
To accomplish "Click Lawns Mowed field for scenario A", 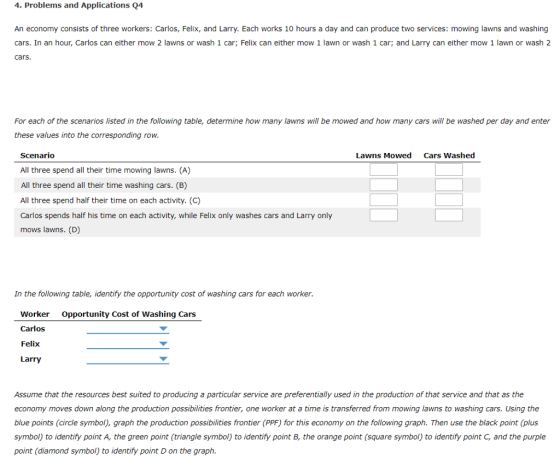I will [384, 170].
